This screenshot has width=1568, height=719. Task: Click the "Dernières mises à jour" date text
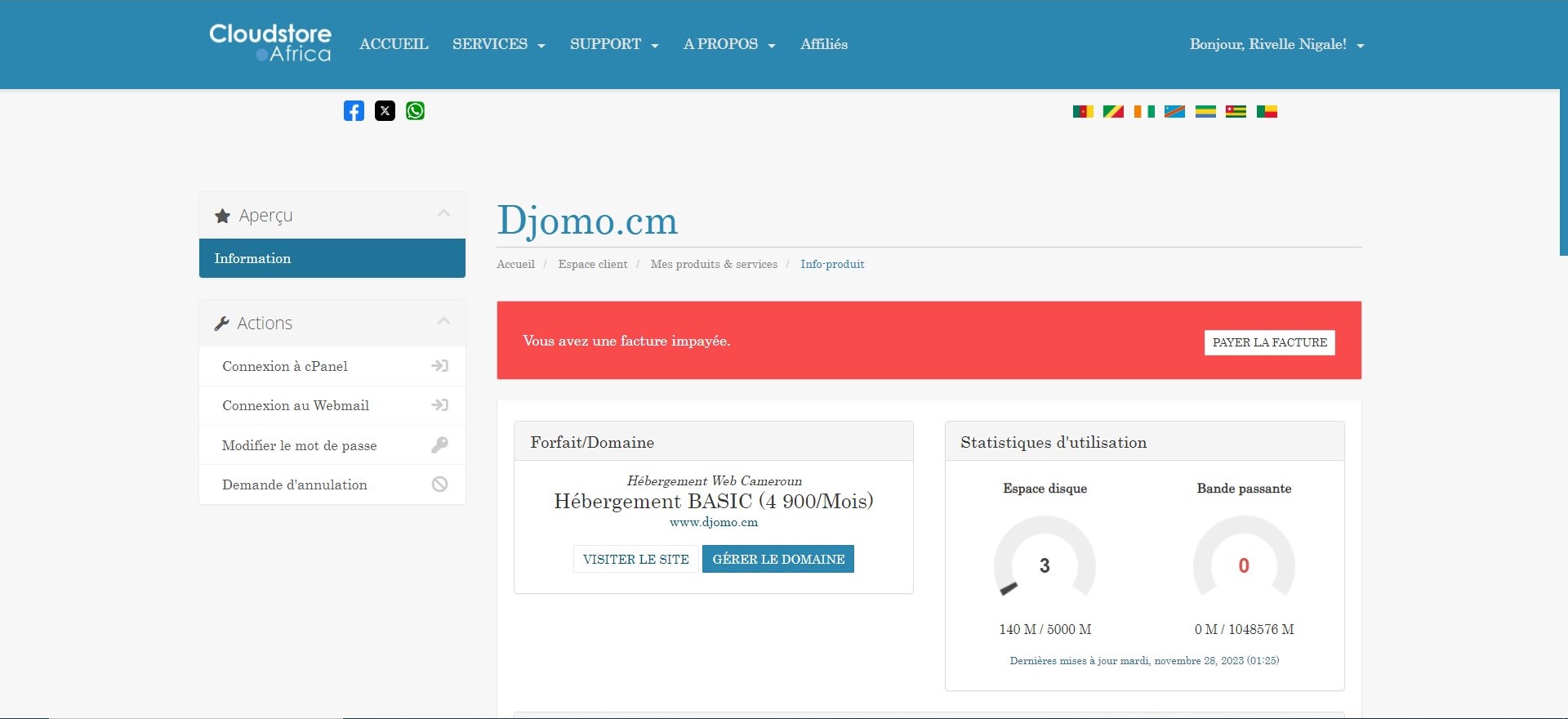(x=1144, y=660)
